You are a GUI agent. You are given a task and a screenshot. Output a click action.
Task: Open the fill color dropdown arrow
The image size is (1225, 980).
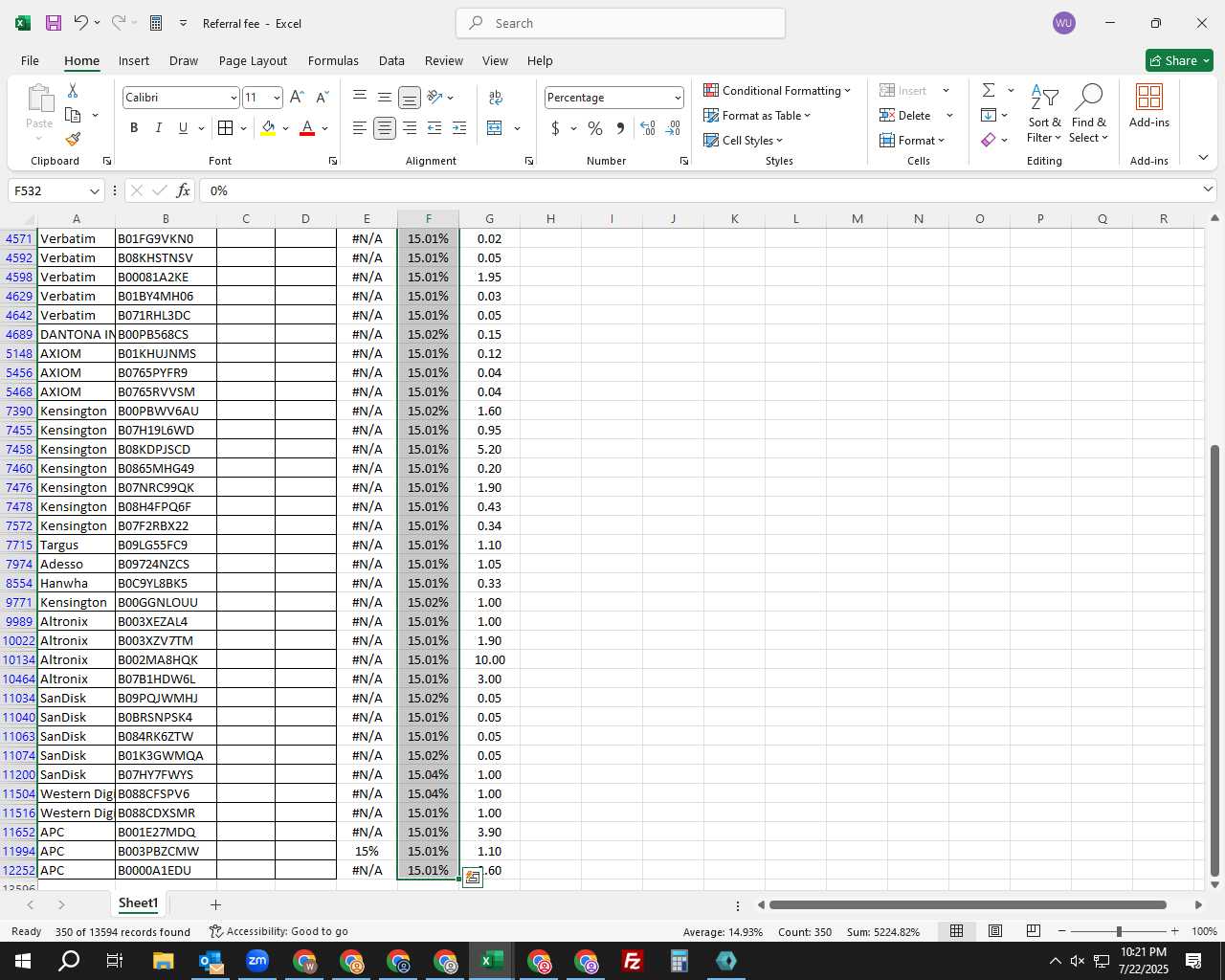pyautogui.click(x=285, y=128)
